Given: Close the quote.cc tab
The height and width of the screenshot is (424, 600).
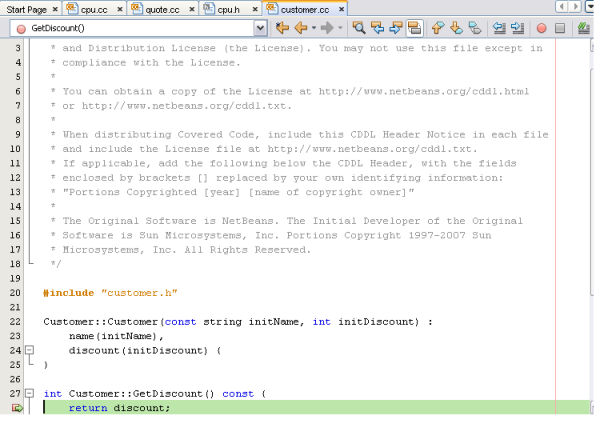Looking at the screenshot, I should tap(192, 9).
